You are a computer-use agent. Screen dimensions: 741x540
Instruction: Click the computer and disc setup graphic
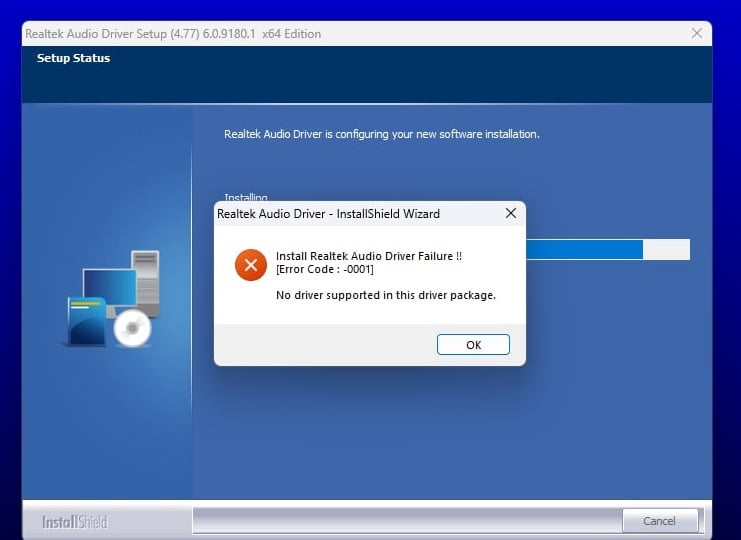[112, 299]
